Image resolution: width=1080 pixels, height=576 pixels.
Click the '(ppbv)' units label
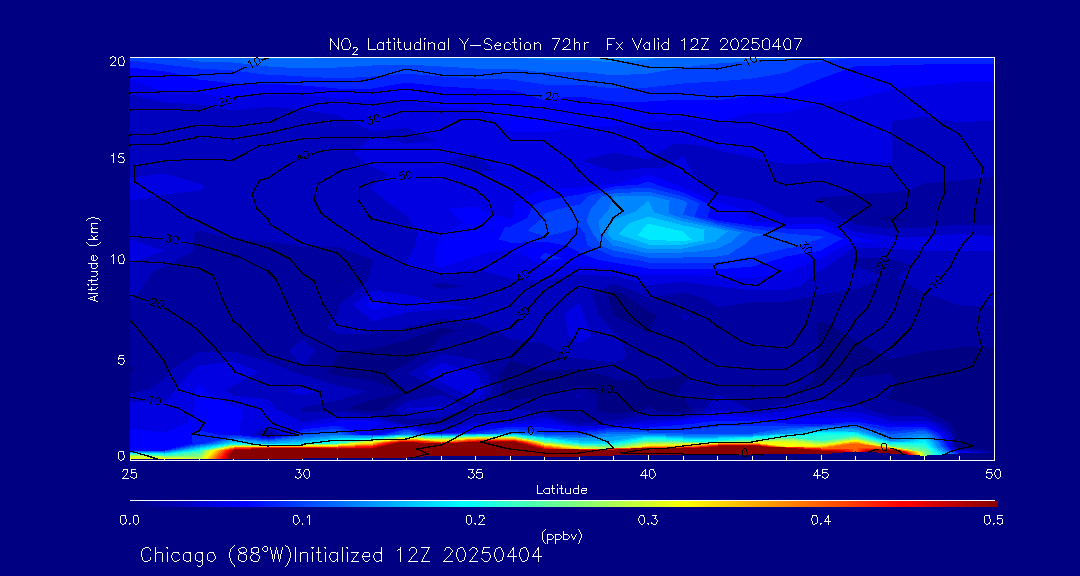click(x=561, y=537)
